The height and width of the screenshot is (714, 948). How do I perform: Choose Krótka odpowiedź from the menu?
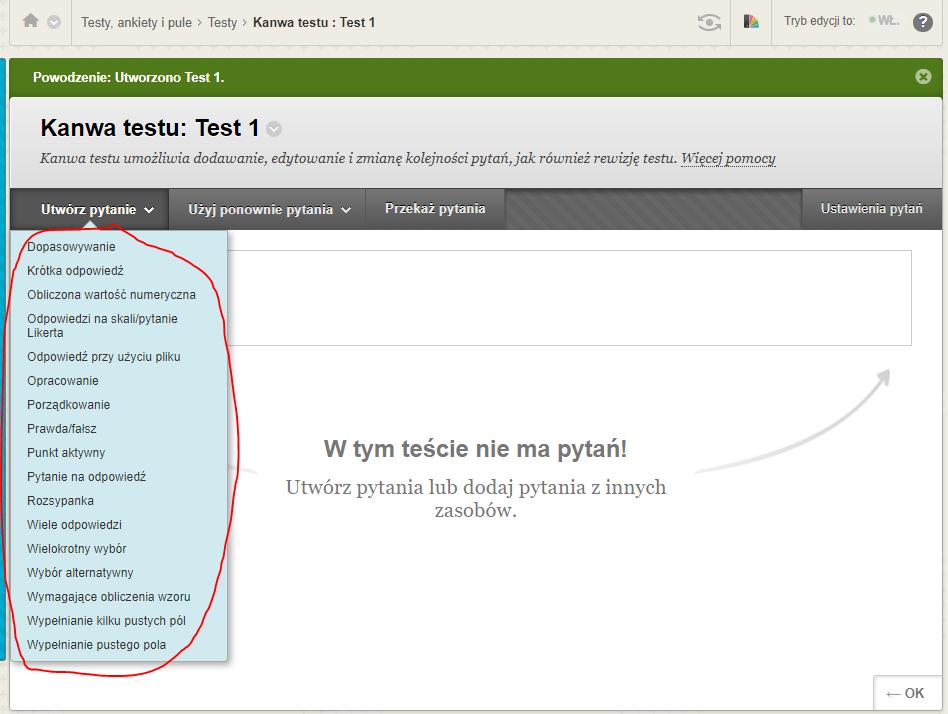tap(75, 271)
